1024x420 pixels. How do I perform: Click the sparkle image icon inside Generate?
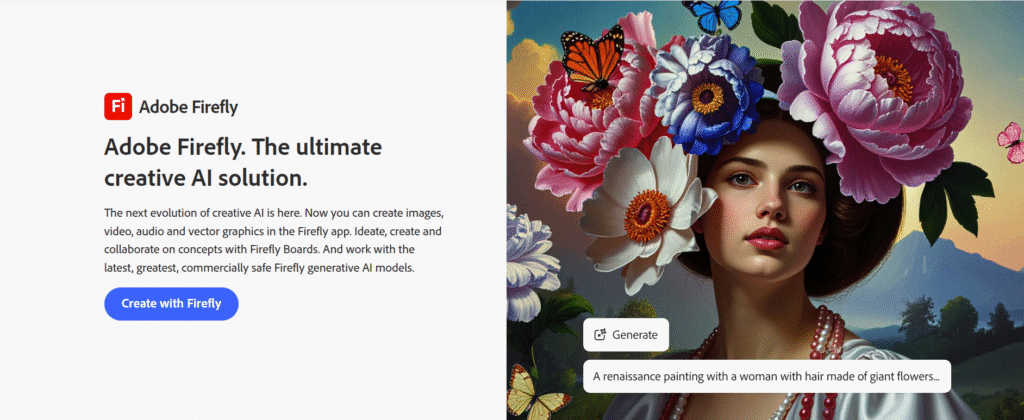(x=600, y=335)
